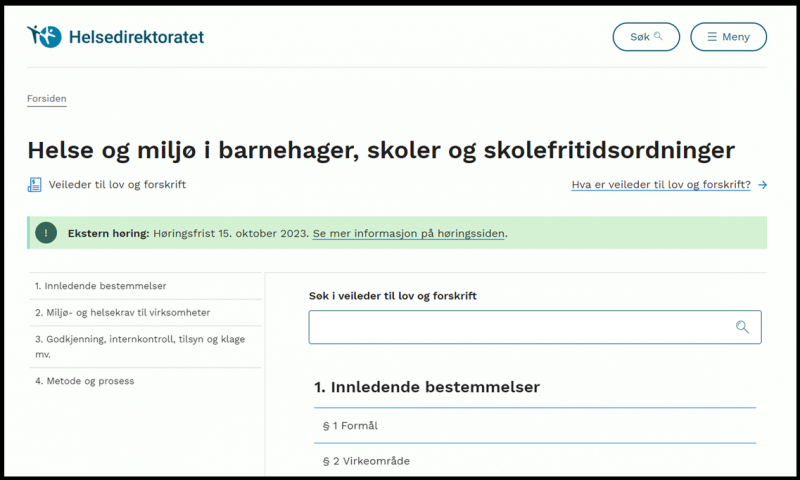Image resolution: width=800 pixels, height=480 pixels.
Task: Open the hamburger Meny icon
Action: tap(711, 37)
